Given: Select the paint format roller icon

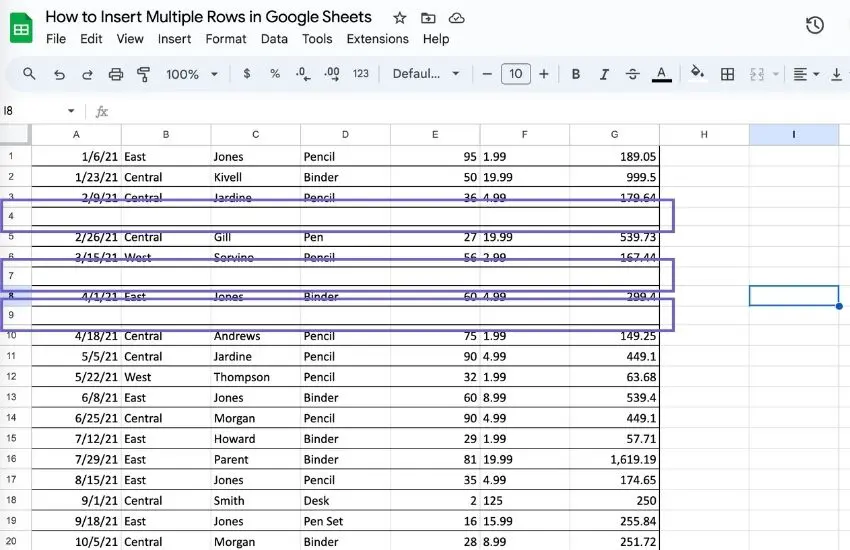Looking at the screenshot, I should [x=144, y=74].
